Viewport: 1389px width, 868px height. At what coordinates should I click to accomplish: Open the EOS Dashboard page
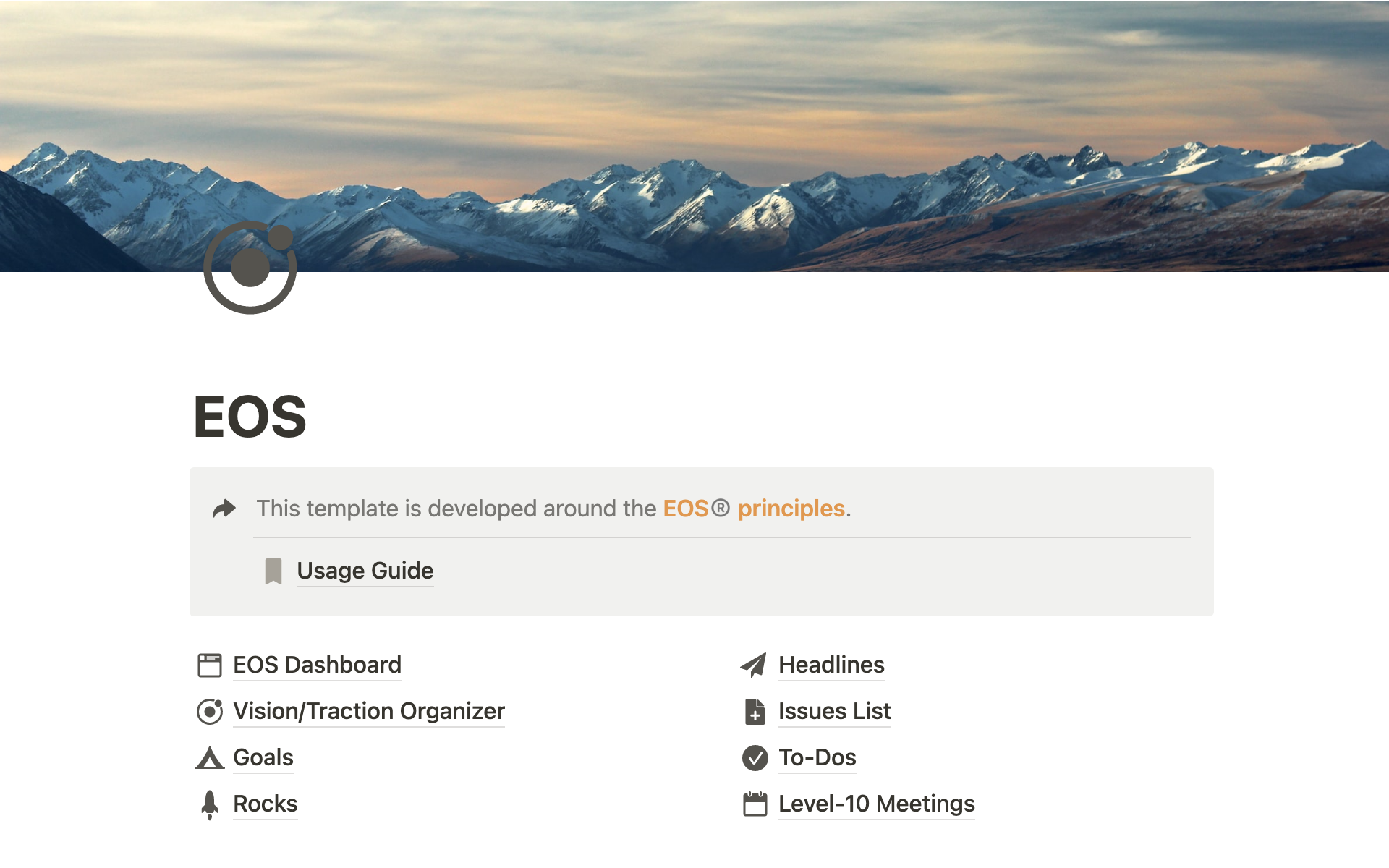(317, 665)
